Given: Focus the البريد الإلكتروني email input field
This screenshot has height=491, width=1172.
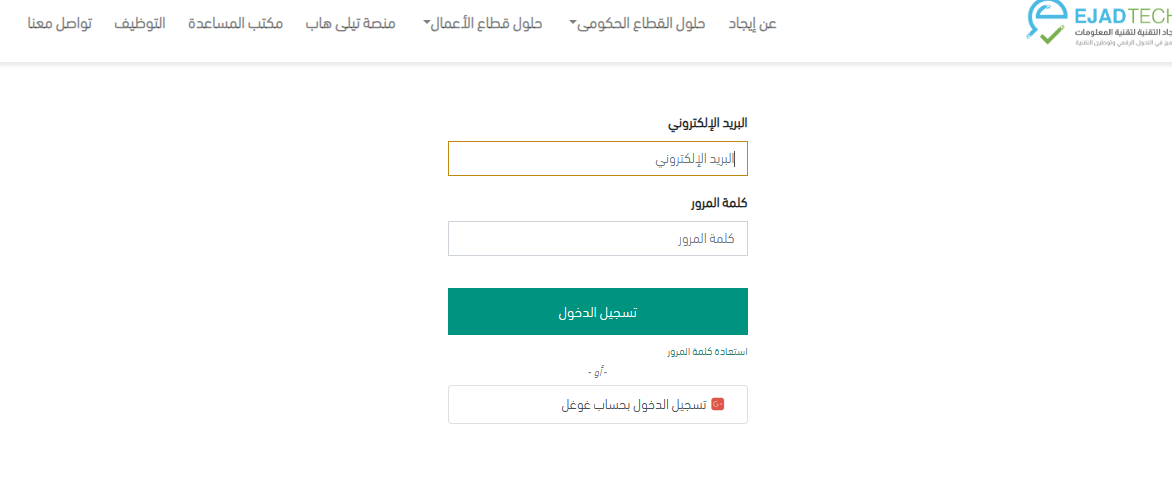Looking at the screenshot, I should tap(597, 158).
